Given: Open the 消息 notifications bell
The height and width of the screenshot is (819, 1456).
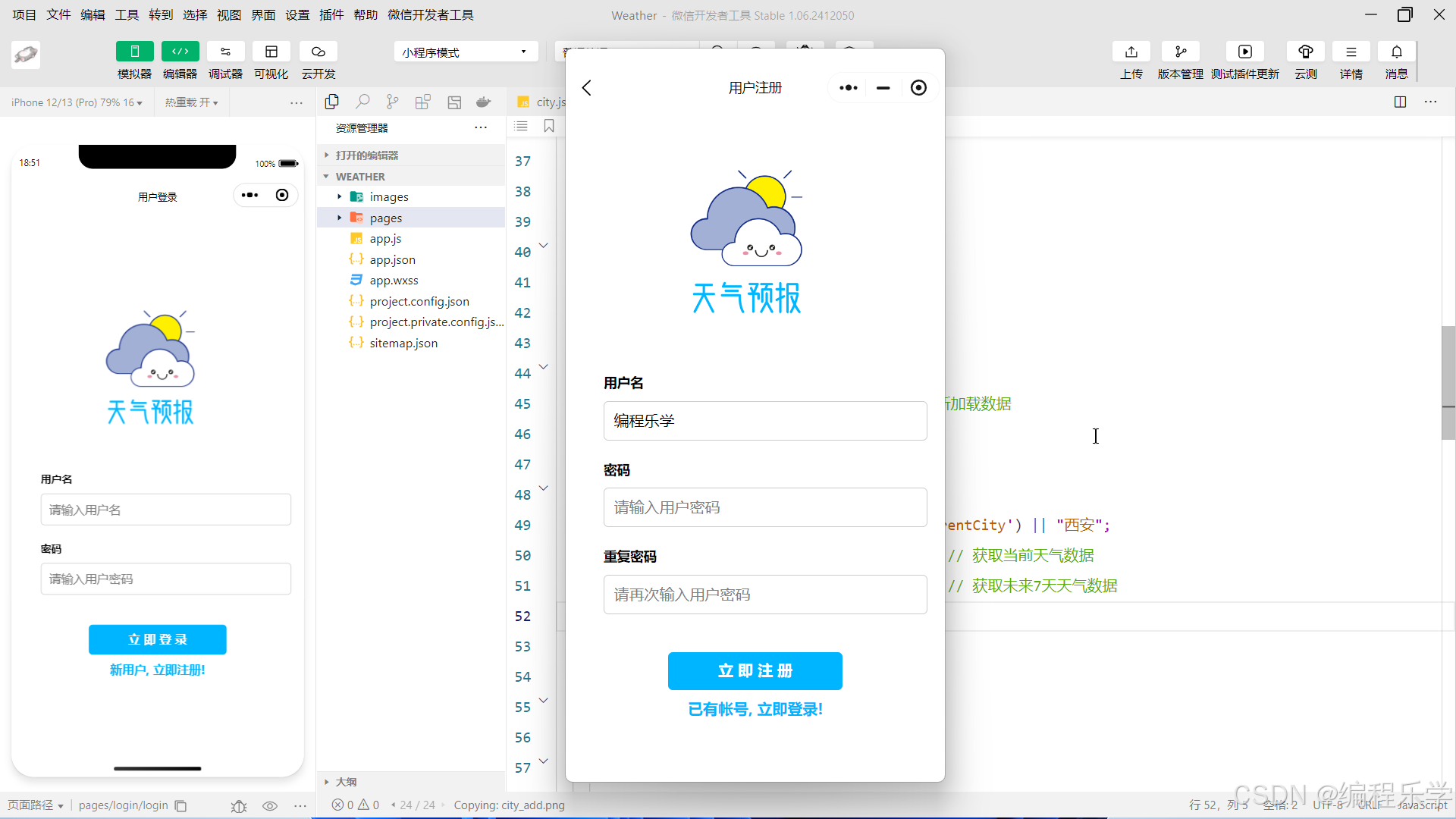Looking at the screenshot, I should (1396, 52).
